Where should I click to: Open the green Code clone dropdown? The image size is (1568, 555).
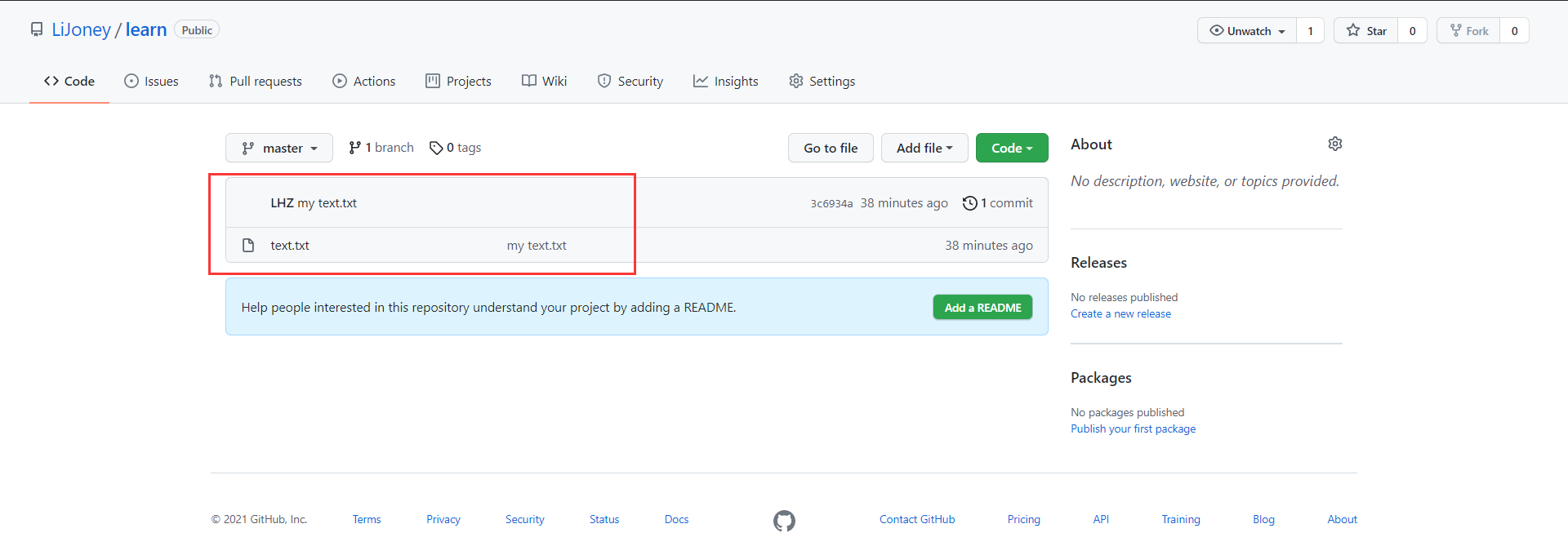tap(1012, 148)
